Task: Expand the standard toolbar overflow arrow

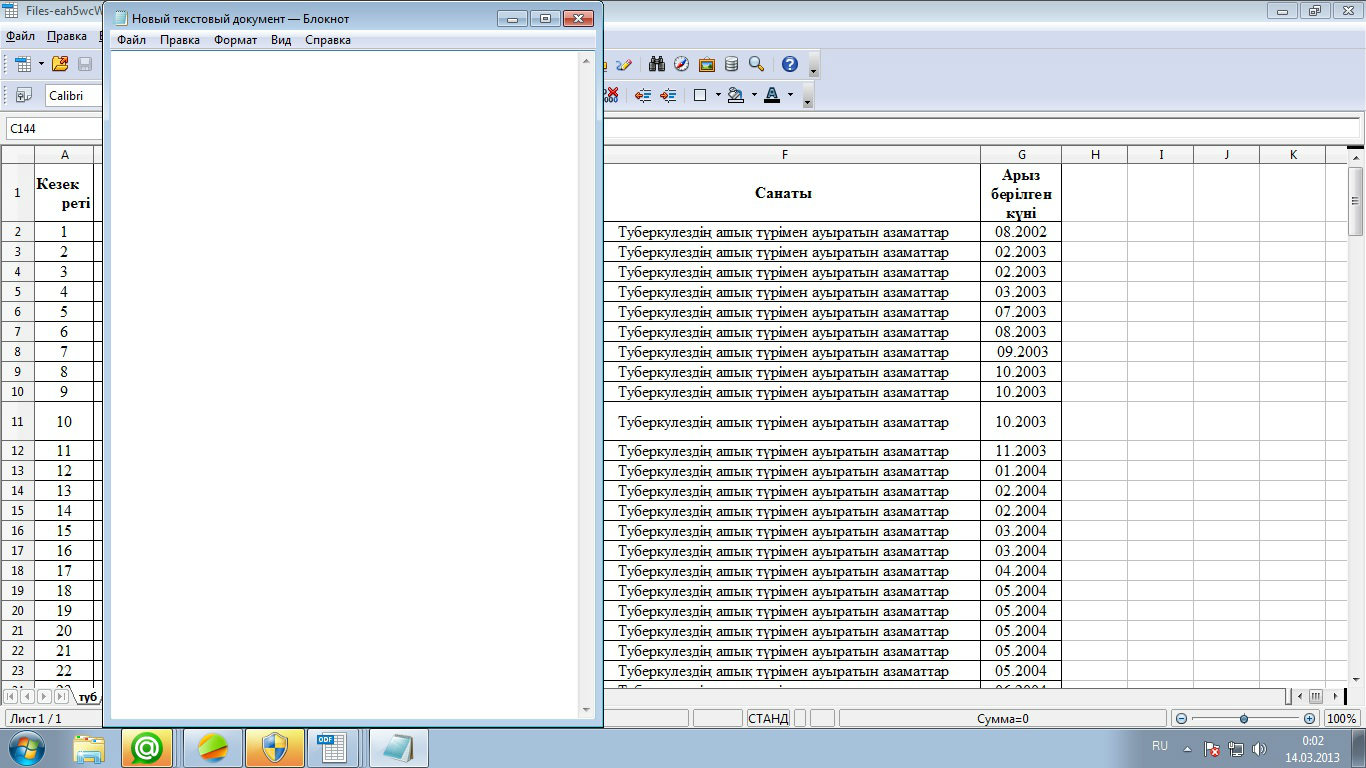Action: [814, 67]
